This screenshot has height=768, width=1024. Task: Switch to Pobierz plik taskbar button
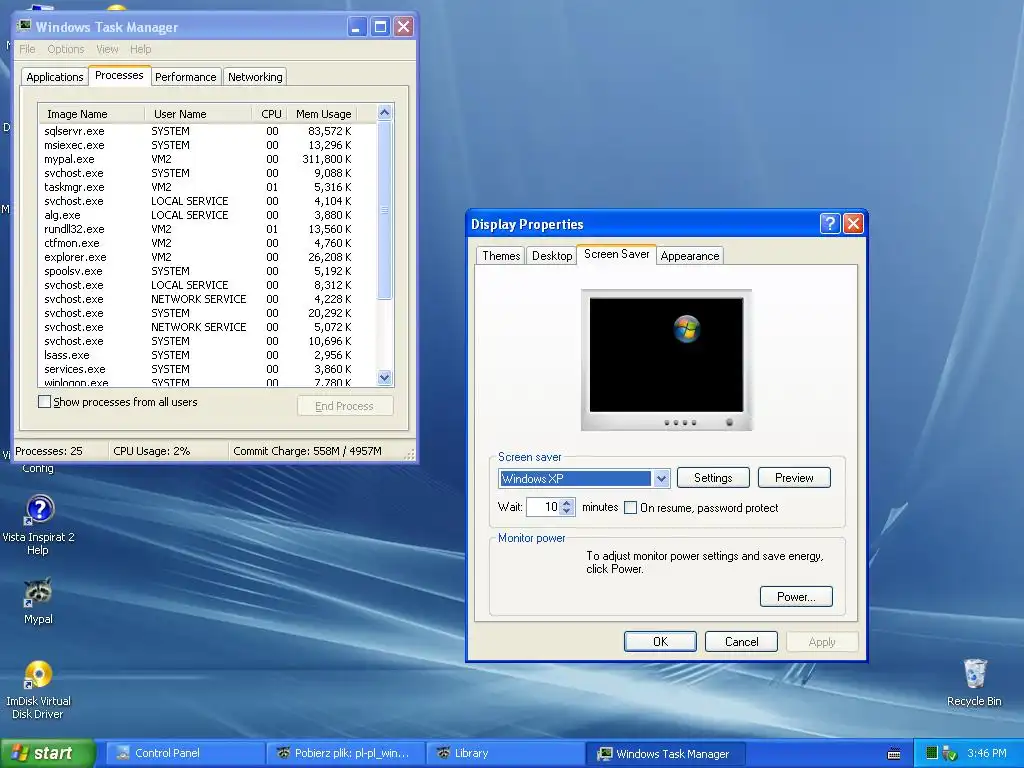pos(345,754)
